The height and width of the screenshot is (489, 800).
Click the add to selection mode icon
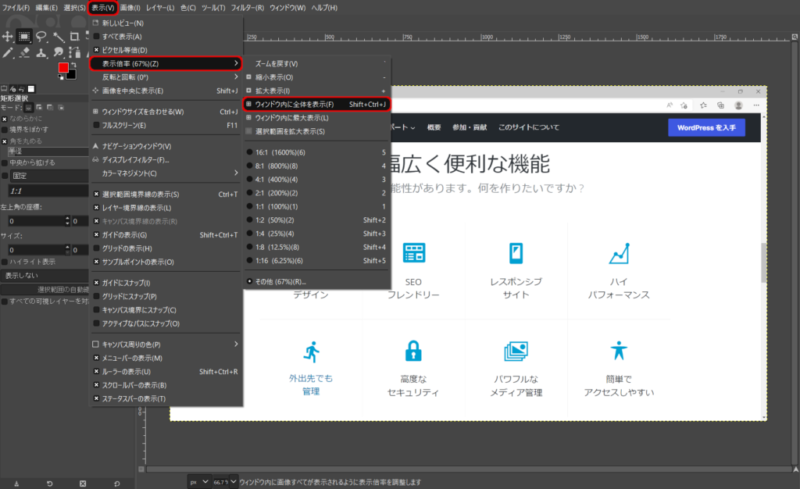click(x=39, y=108)
